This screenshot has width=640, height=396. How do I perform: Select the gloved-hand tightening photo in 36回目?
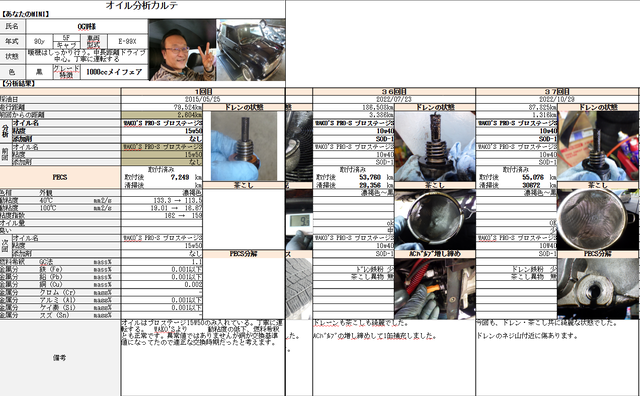coord(435,289)
